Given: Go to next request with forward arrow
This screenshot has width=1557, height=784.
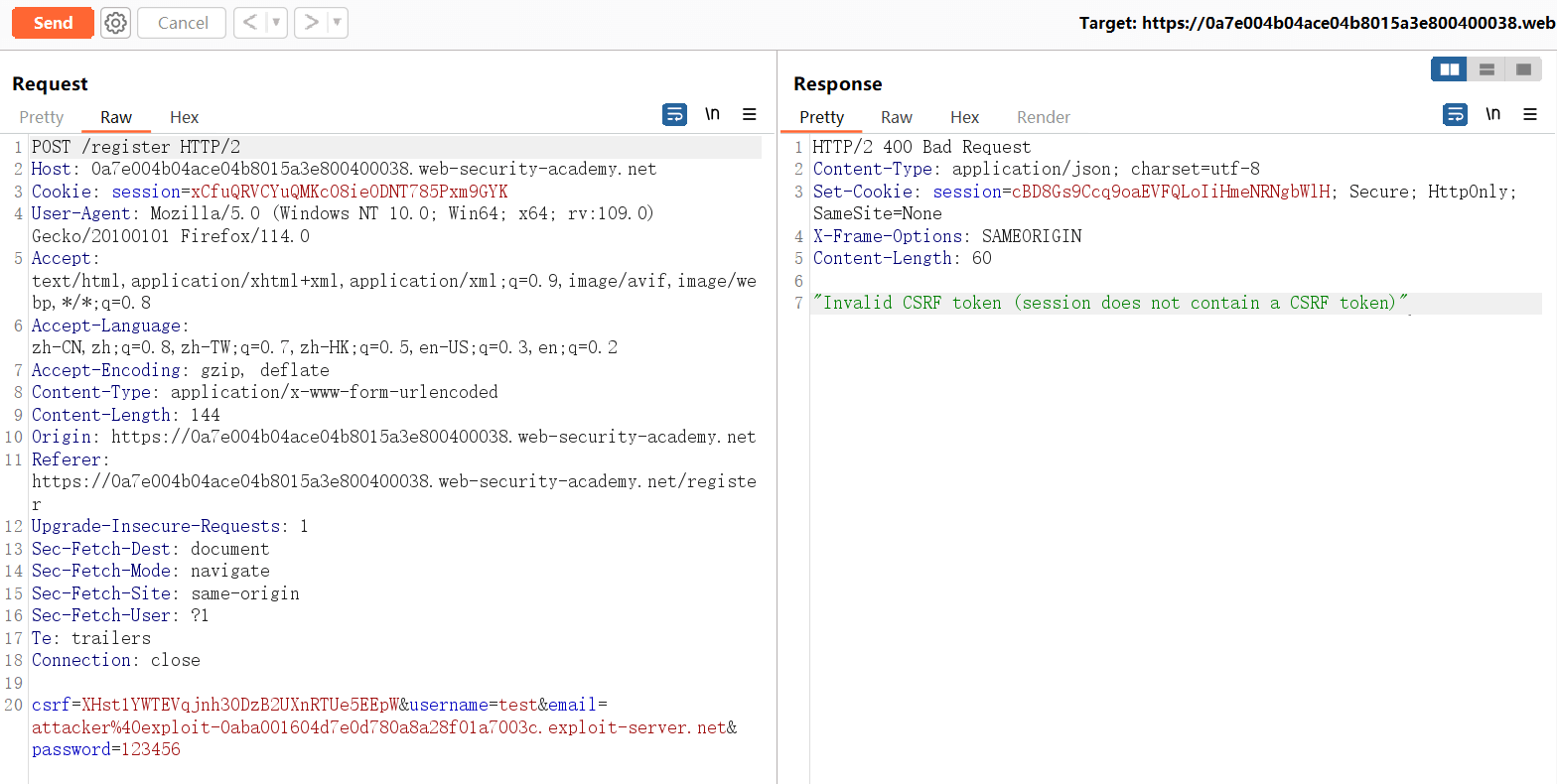Looking at the screenshot, I should pos(311,23).
